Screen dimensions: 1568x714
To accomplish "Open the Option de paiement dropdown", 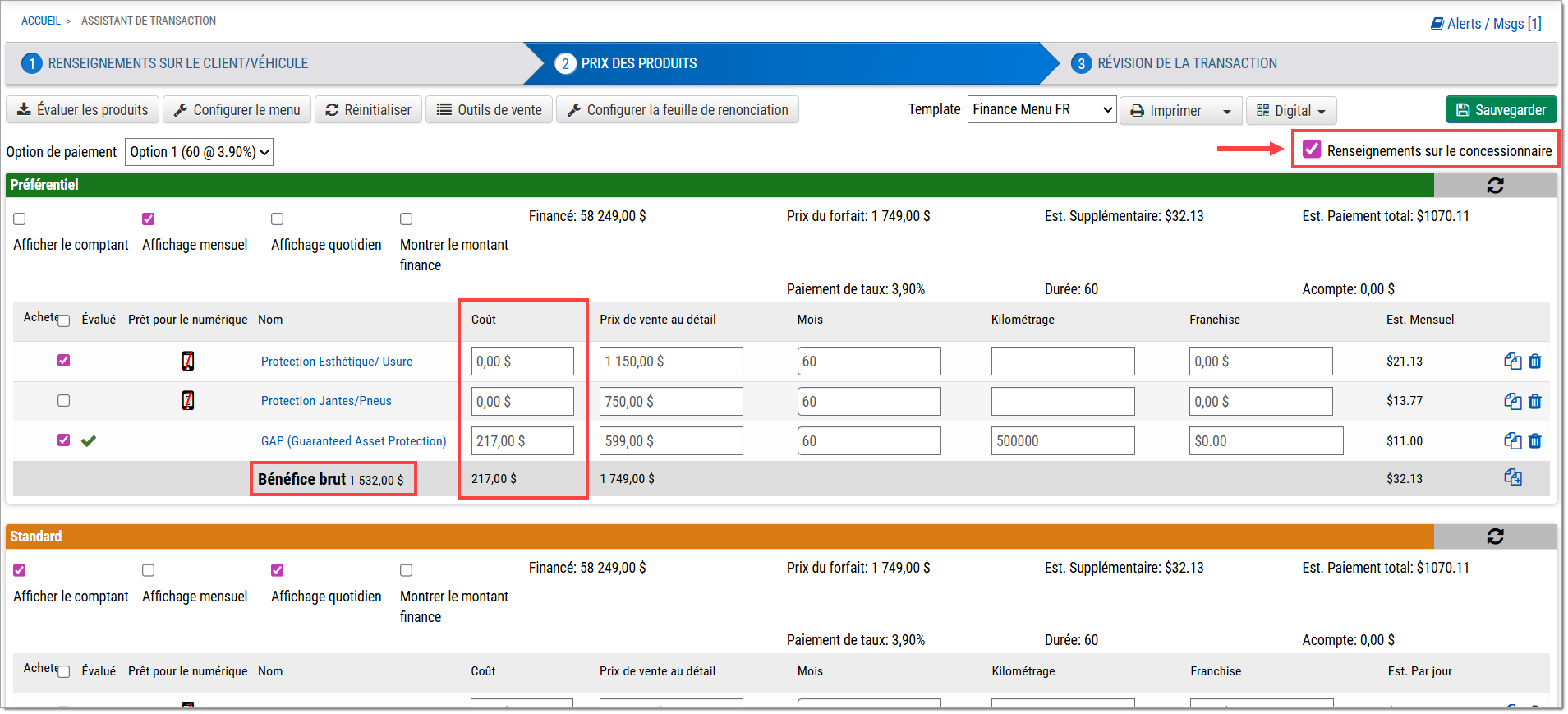I will point(199,152).
